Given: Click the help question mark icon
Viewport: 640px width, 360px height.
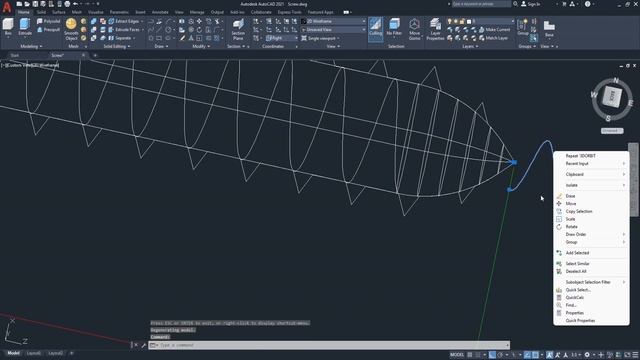Looking at the screenshot, I should 587,4.
